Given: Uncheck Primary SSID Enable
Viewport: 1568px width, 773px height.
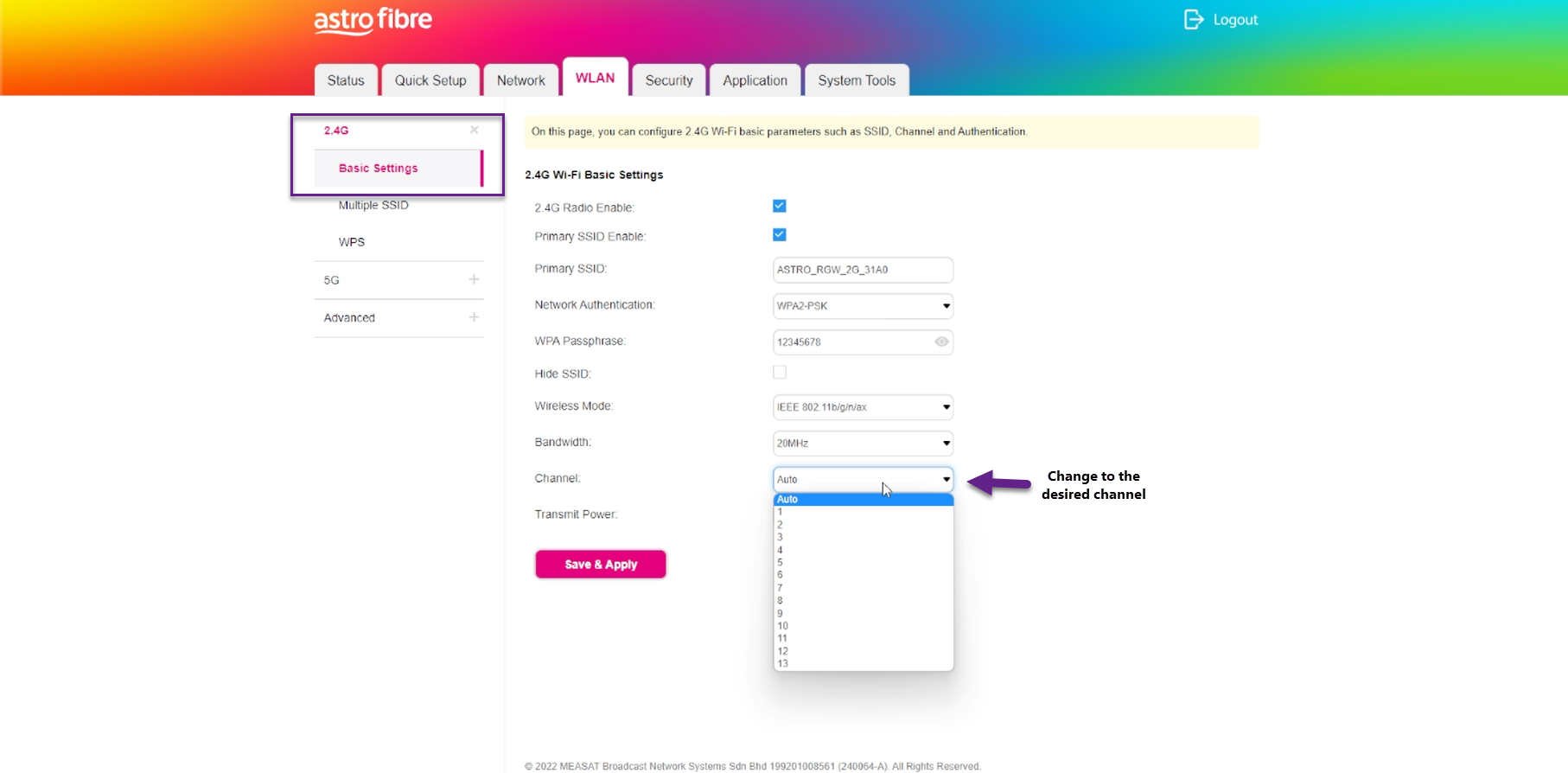Looking at the screenshot, I should tap(779, 235).
